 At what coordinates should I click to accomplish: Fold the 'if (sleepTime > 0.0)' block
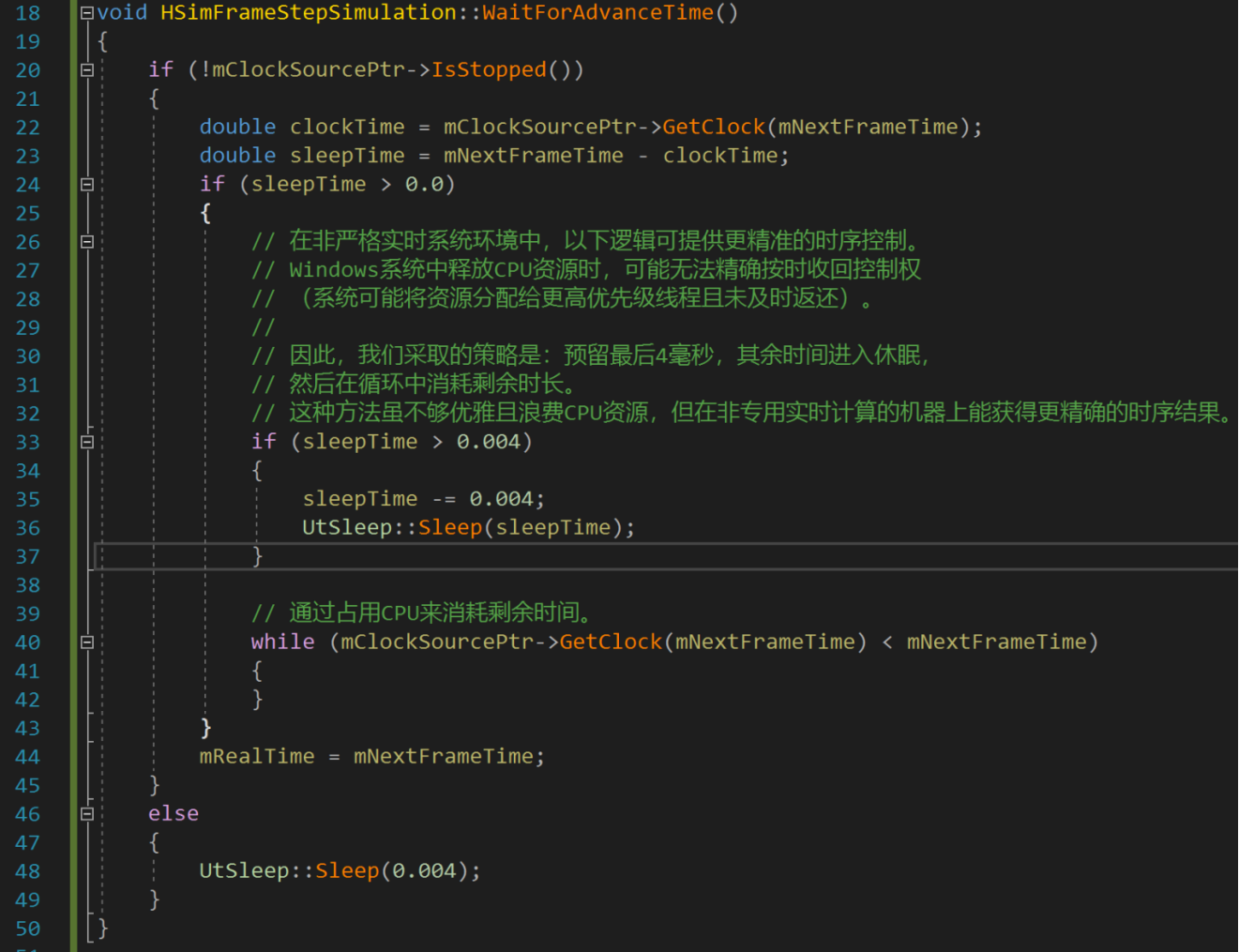(87, 185)
